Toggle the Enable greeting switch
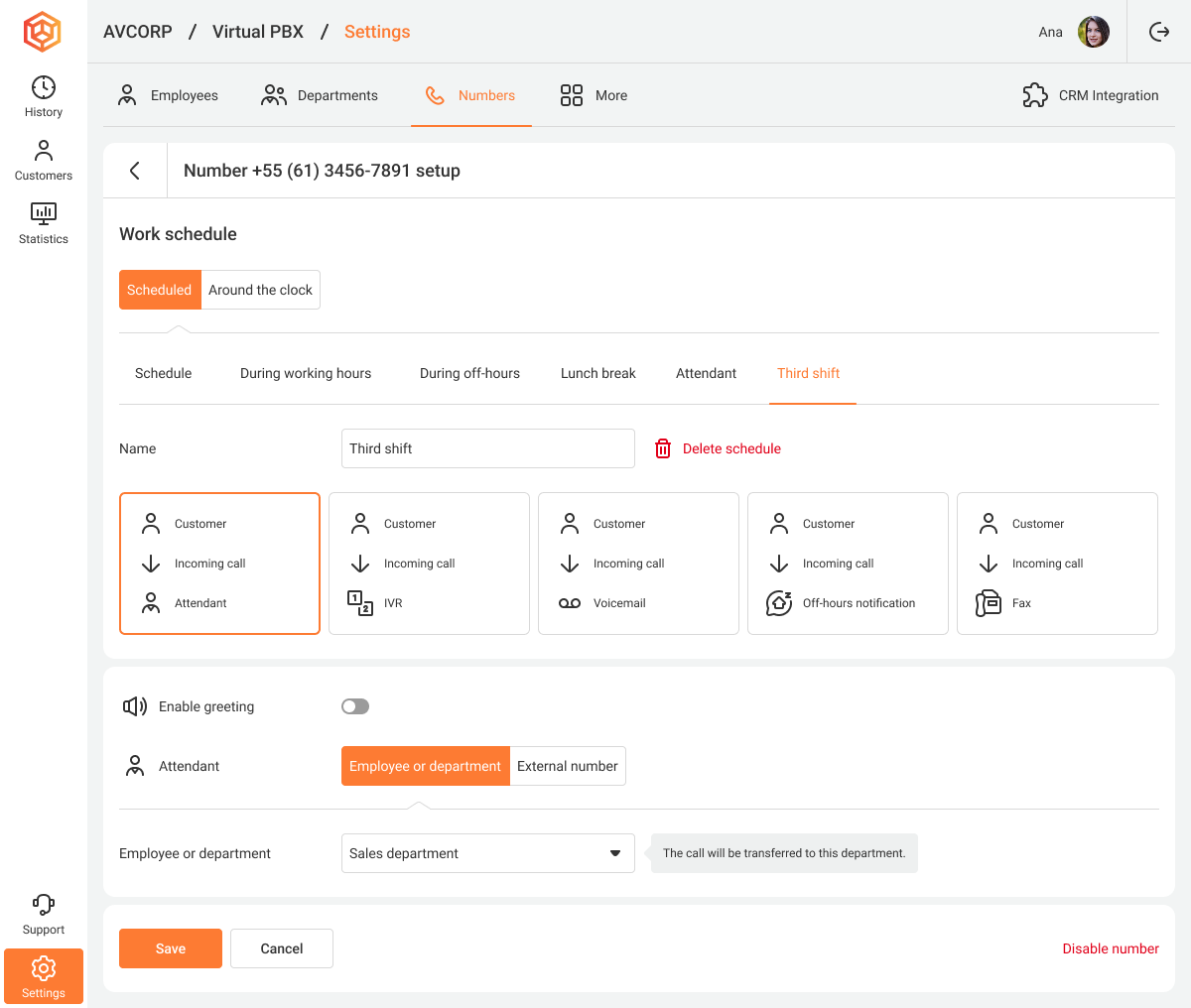Screen dimensions: 1191x1008 tap(355, 706)
